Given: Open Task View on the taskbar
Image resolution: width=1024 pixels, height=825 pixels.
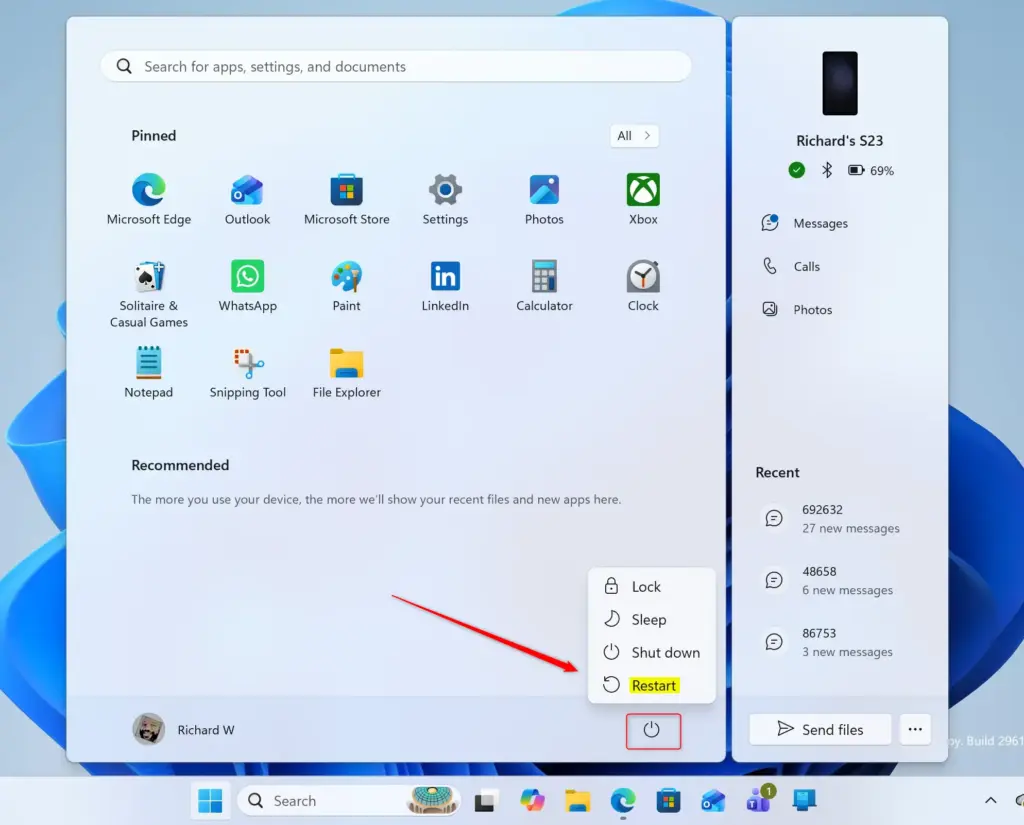Looking at the screenshot, I should click(x=485, y=801).
